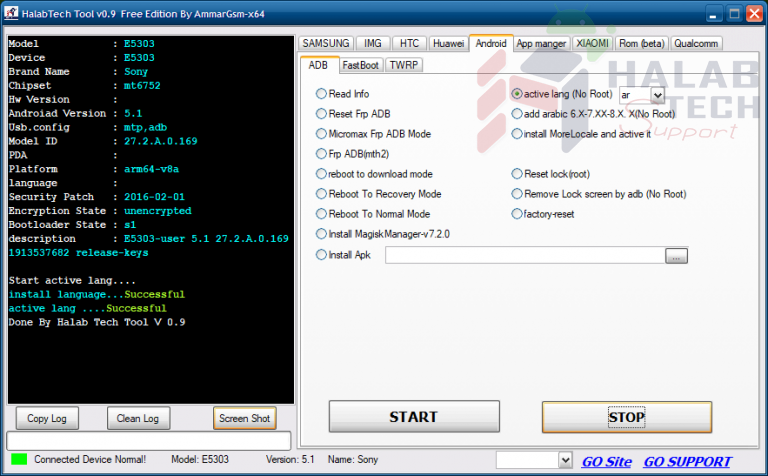Click the Usb.config value mtp,adb

click(145, 127)
